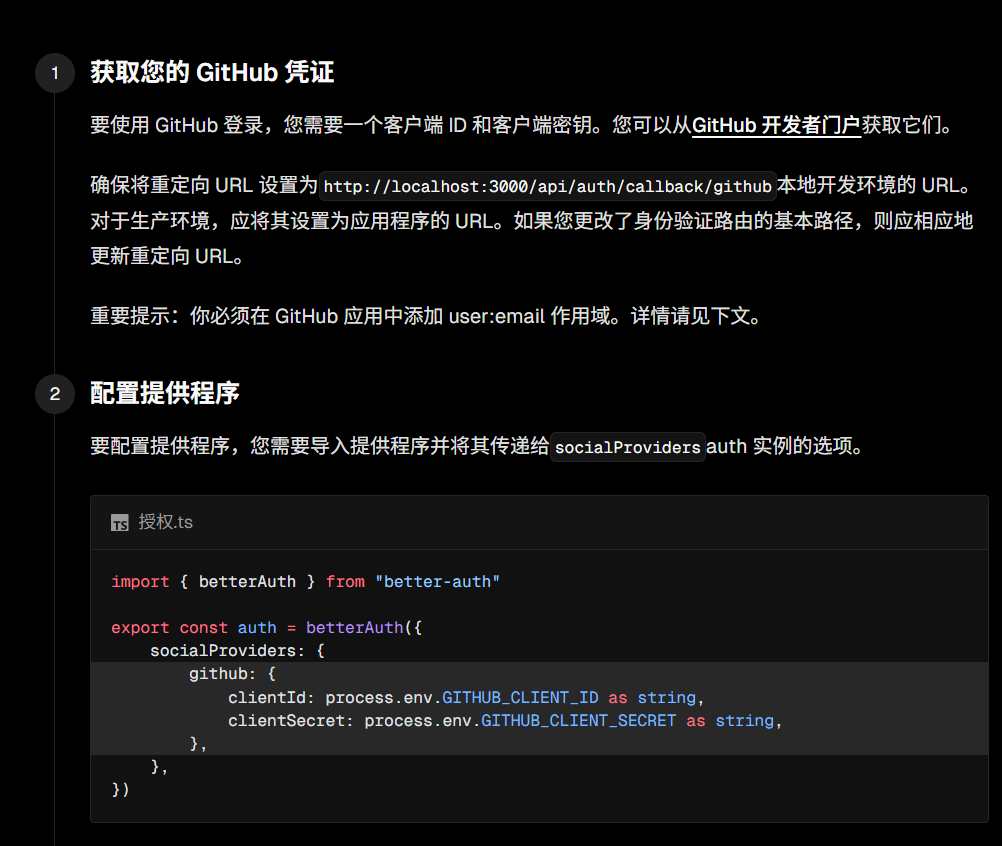Open the GitHub 开发者门户 link

(x=776, y=125)
